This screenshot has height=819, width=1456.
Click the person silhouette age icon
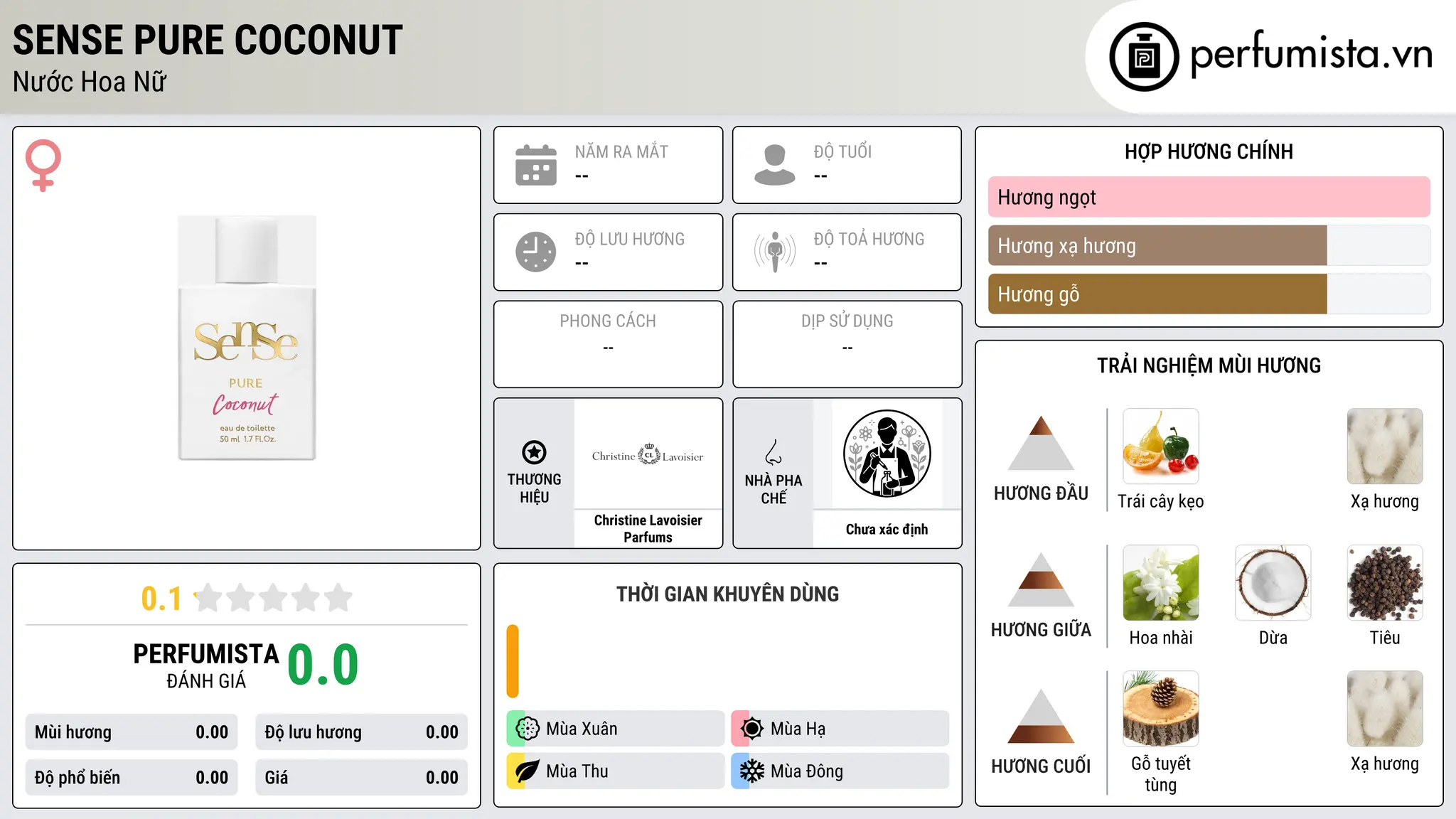775,165
